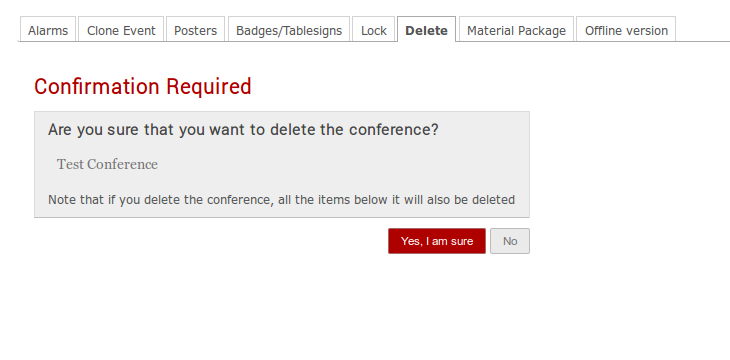
Task: Click the active Delete tab
Action: pos(426,30)
